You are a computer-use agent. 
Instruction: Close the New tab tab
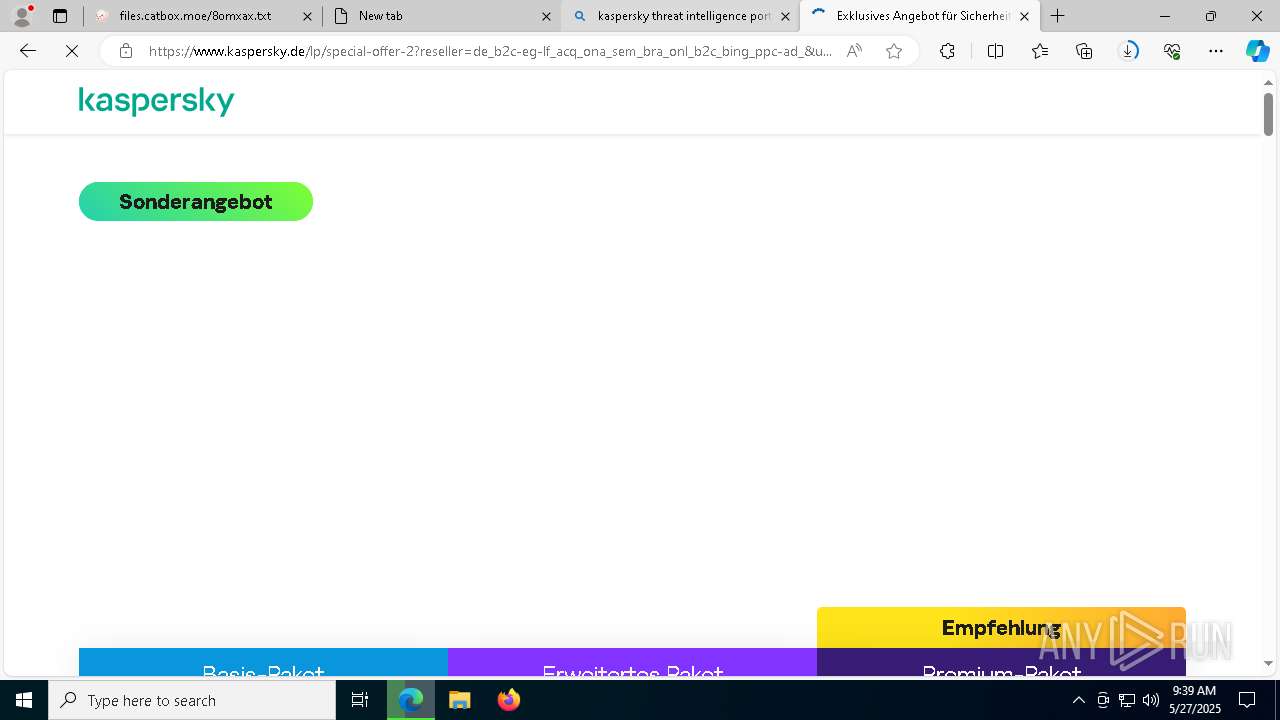[546, 16]
